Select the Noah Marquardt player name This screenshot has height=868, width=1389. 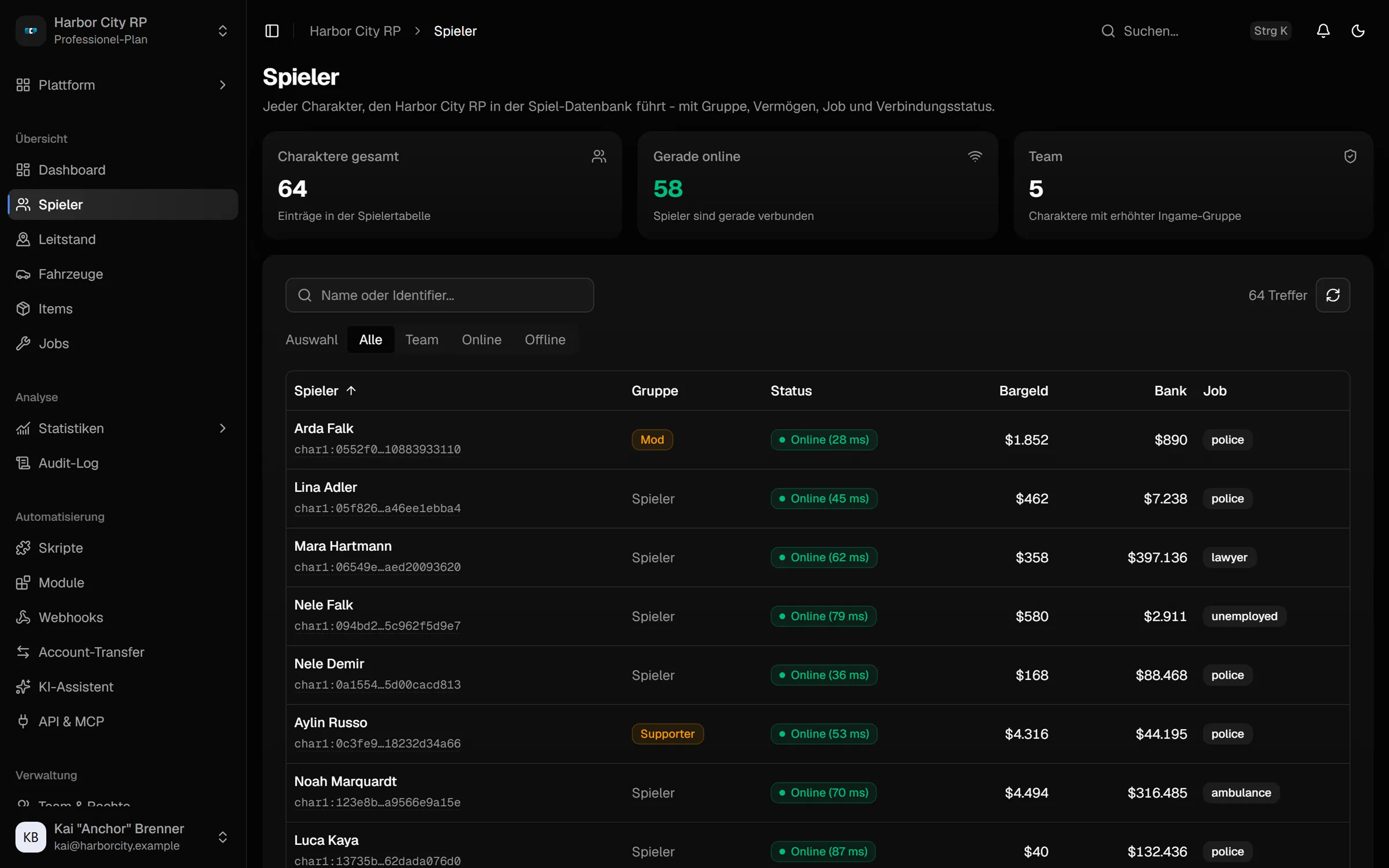(x=346, y=781)
